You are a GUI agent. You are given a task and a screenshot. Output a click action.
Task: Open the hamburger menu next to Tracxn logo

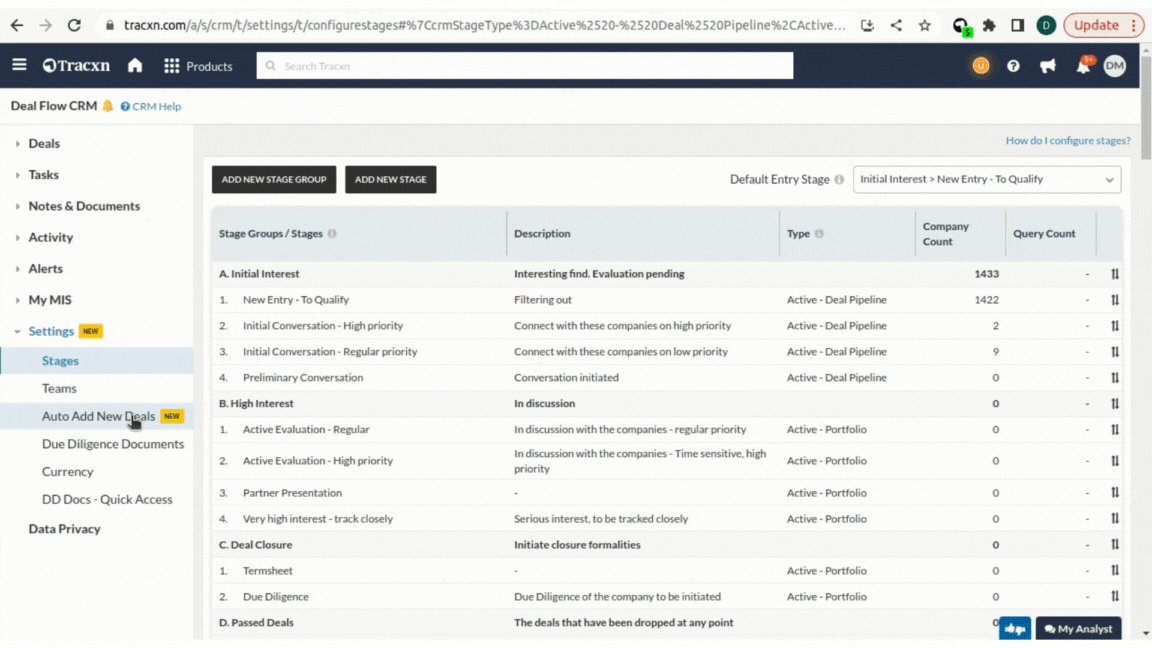coord(19,65)
